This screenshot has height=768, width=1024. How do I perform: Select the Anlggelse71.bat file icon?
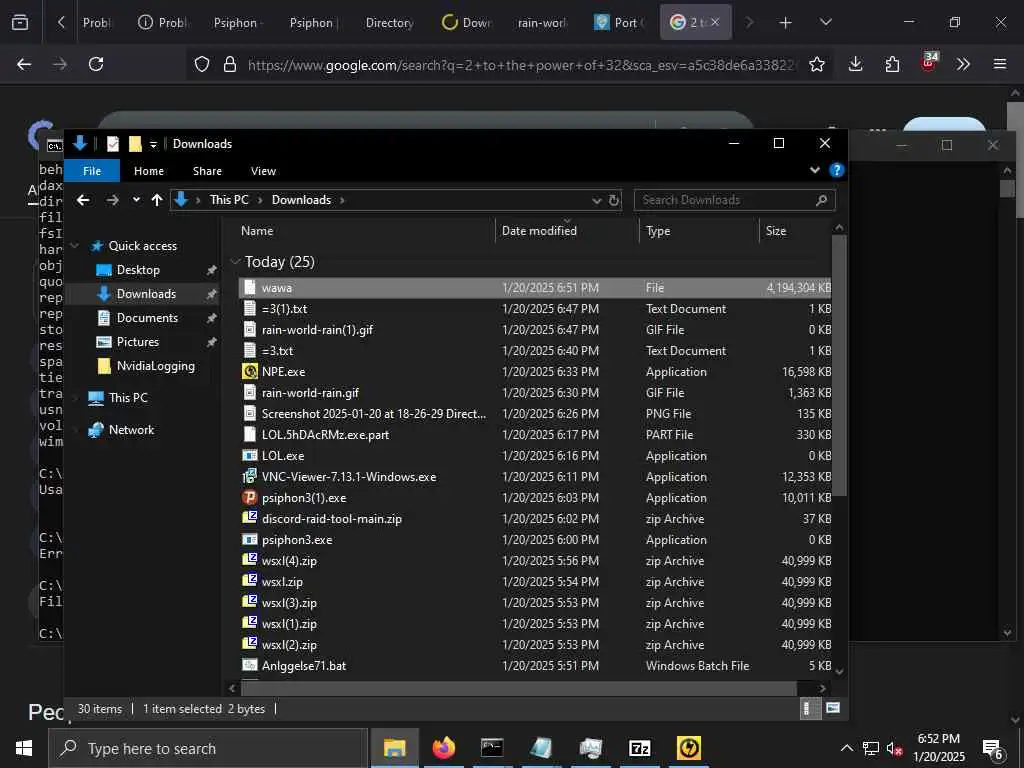[x=249, y=665]
